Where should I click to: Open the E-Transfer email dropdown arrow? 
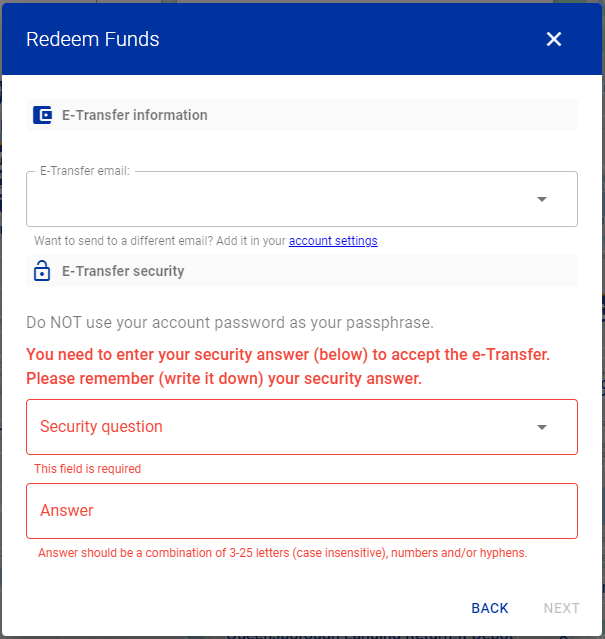[x=541, y=199]
